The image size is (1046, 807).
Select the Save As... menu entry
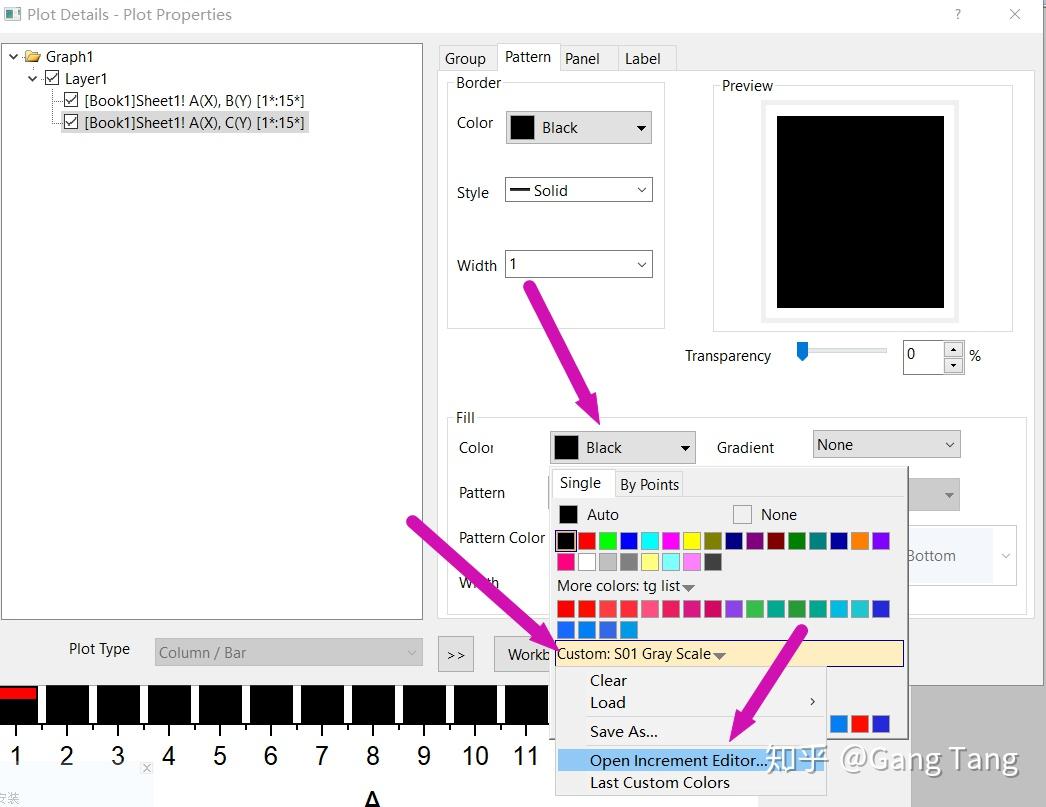[x=624, y=732]
